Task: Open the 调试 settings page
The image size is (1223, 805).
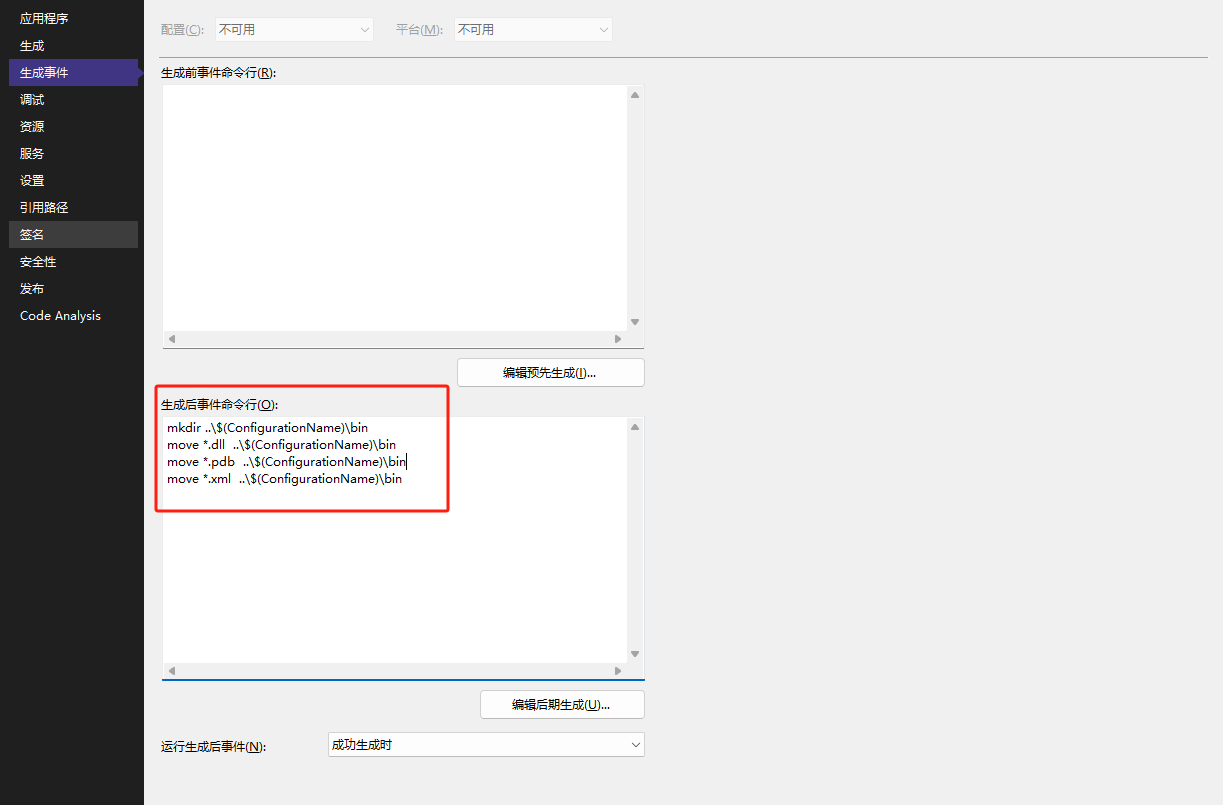Action: click(31, 99)
